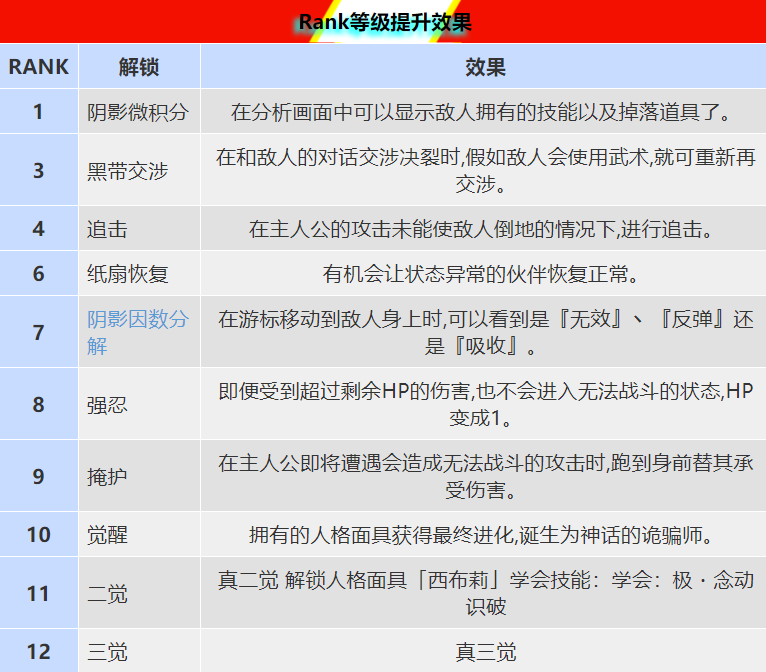766x672 pixels.
Task: Click the 三觉 unlock cell
Action: [x=139, y=651]
